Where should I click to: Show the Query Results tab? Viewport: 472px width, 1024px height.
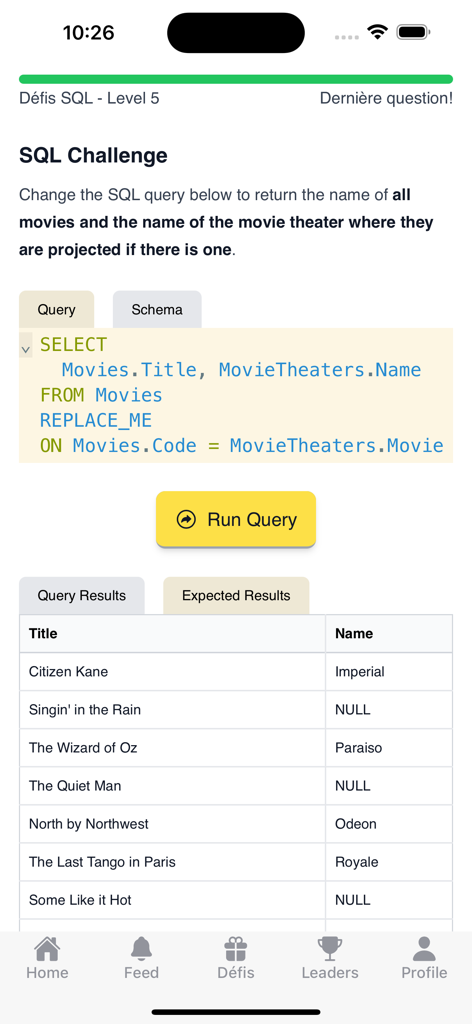coord(82,596)
